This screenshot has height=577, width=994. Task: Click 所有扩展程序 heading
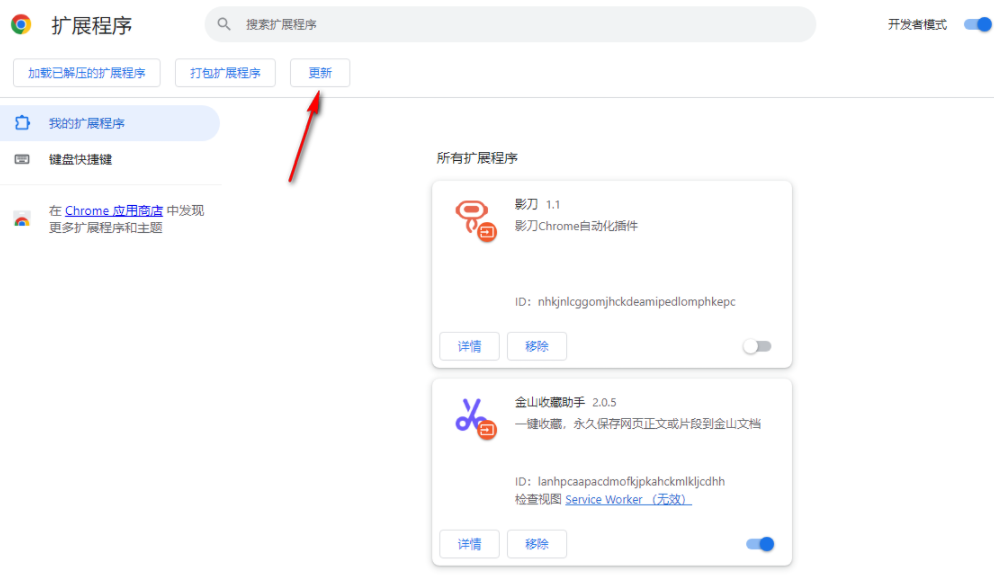477,158
